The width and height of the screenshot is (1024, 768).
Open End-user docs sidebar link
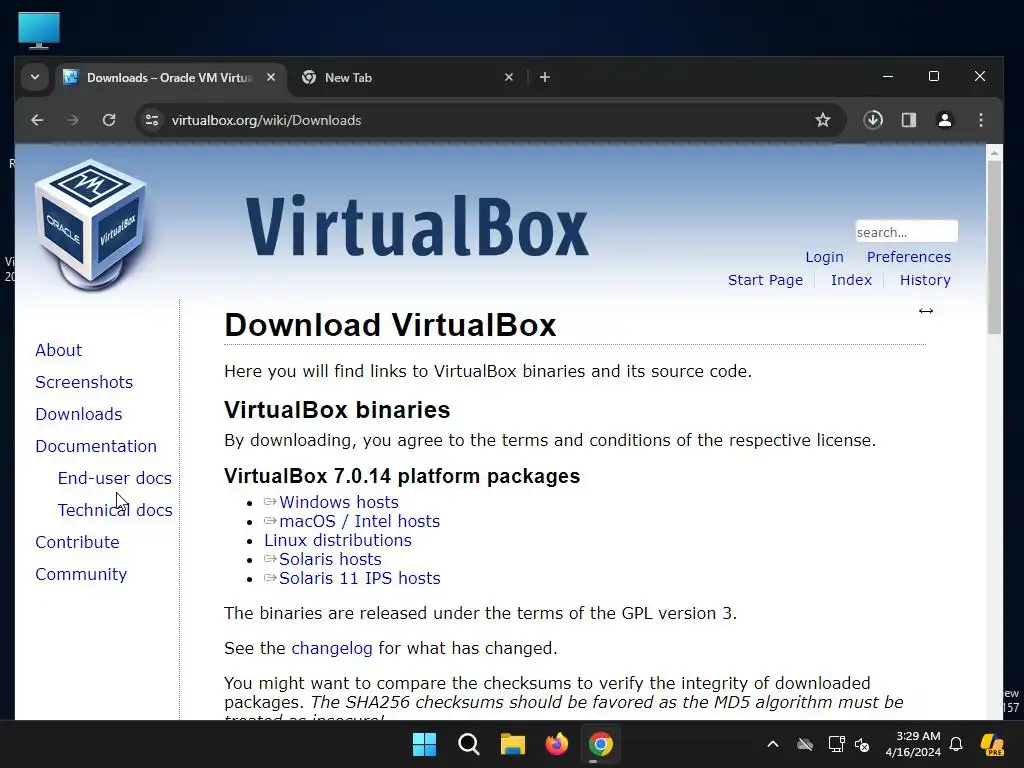[115, 478]
